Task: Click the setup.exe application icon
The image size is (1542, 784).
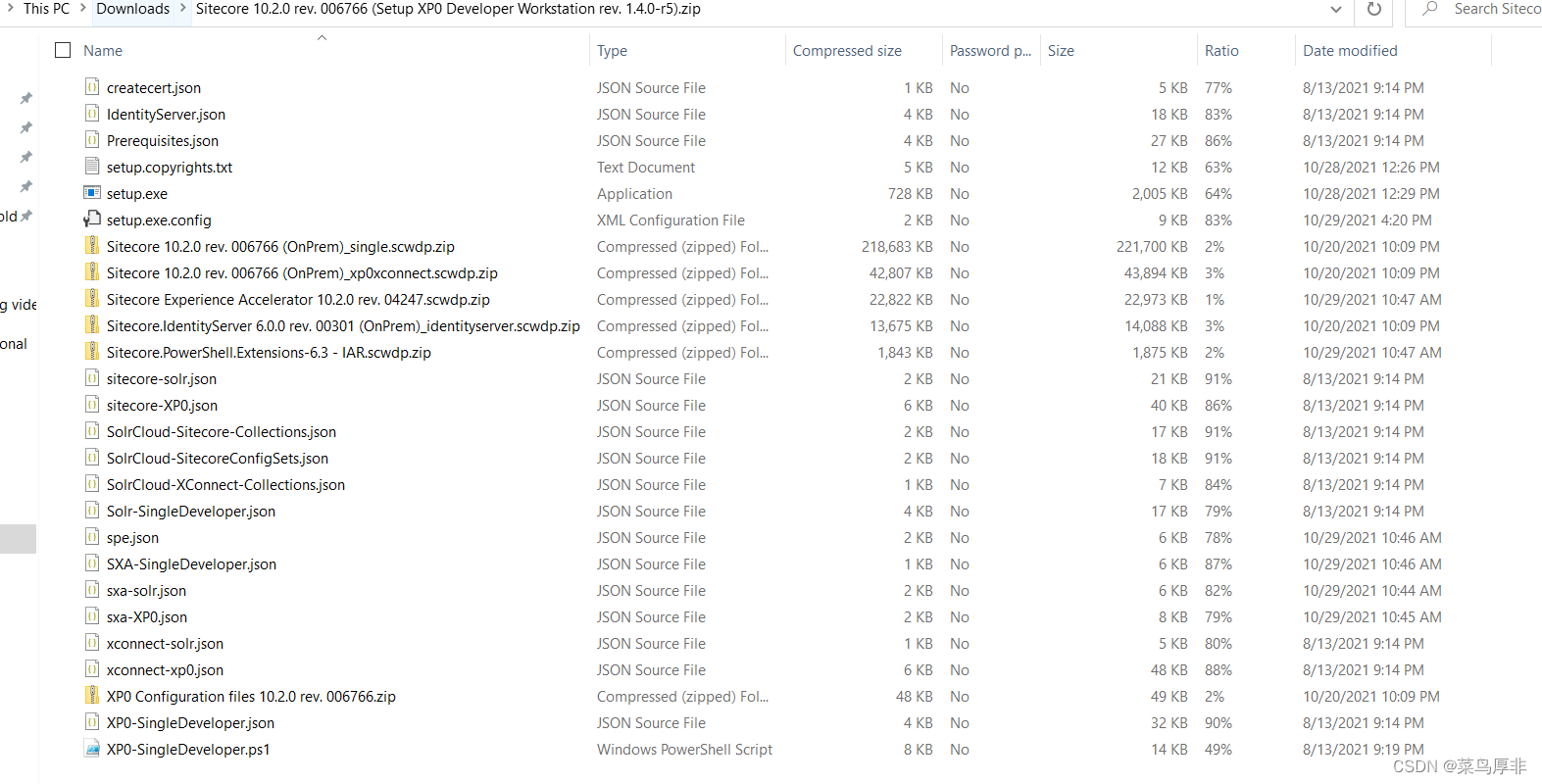Action: point(92,192)
